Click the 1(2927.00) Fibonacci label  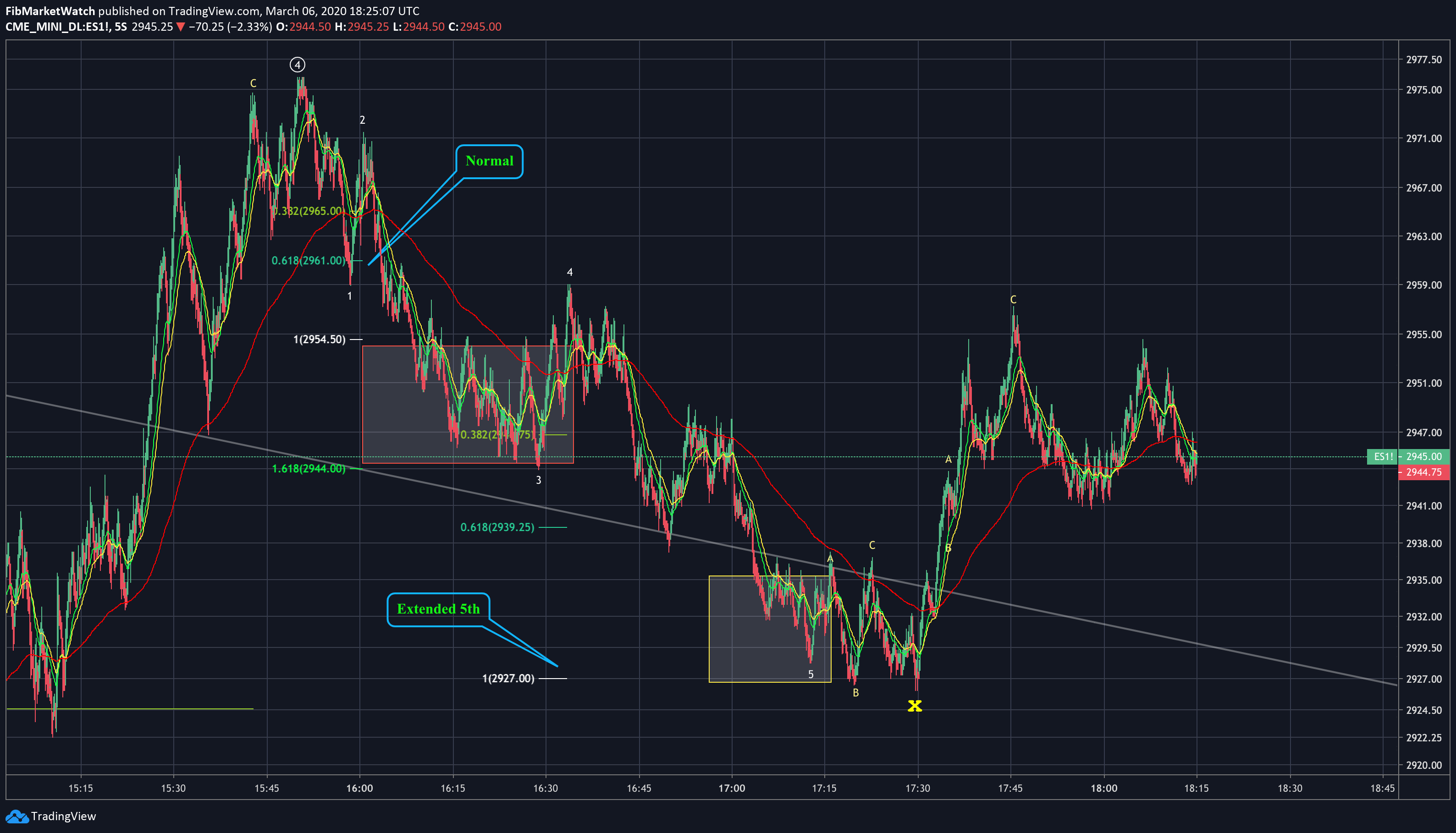508,679
